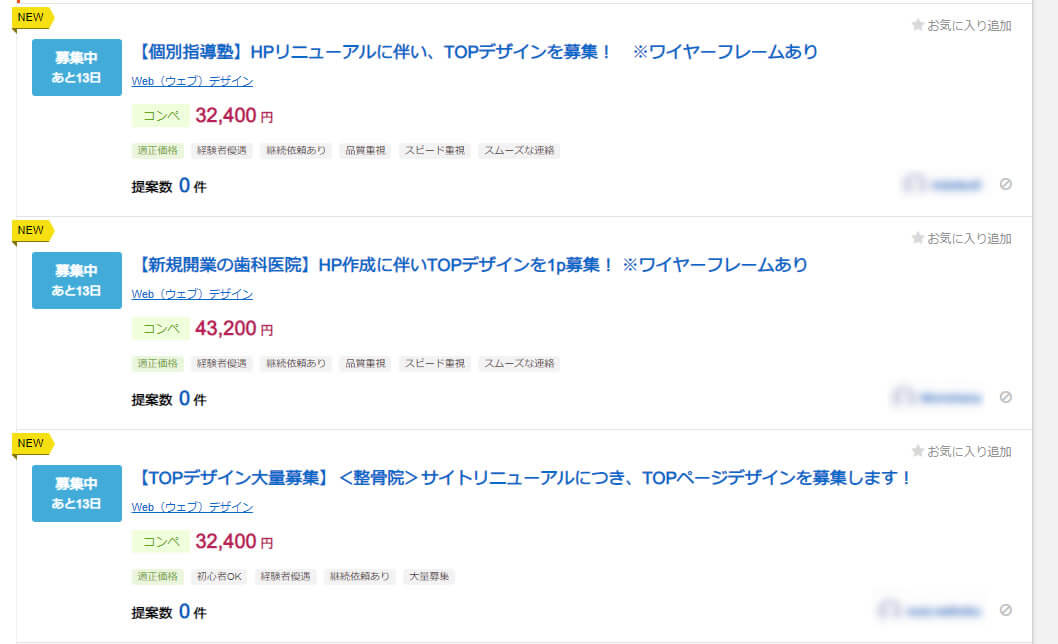1058x644 pixels.
Task: Click the client avatar on the 歯科医院 listing
Action: click(903, 397)
